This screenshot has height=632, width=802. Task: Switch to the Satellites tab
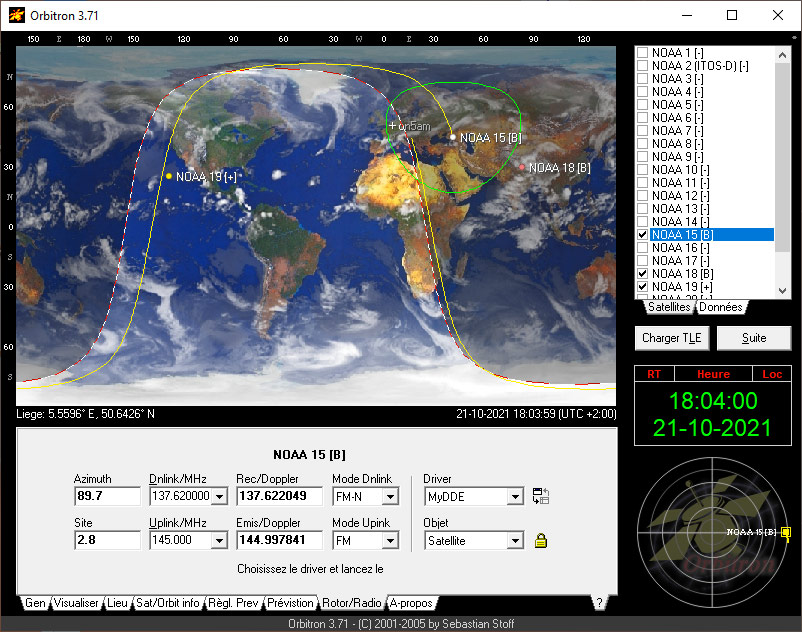click(x=669, y=307)
